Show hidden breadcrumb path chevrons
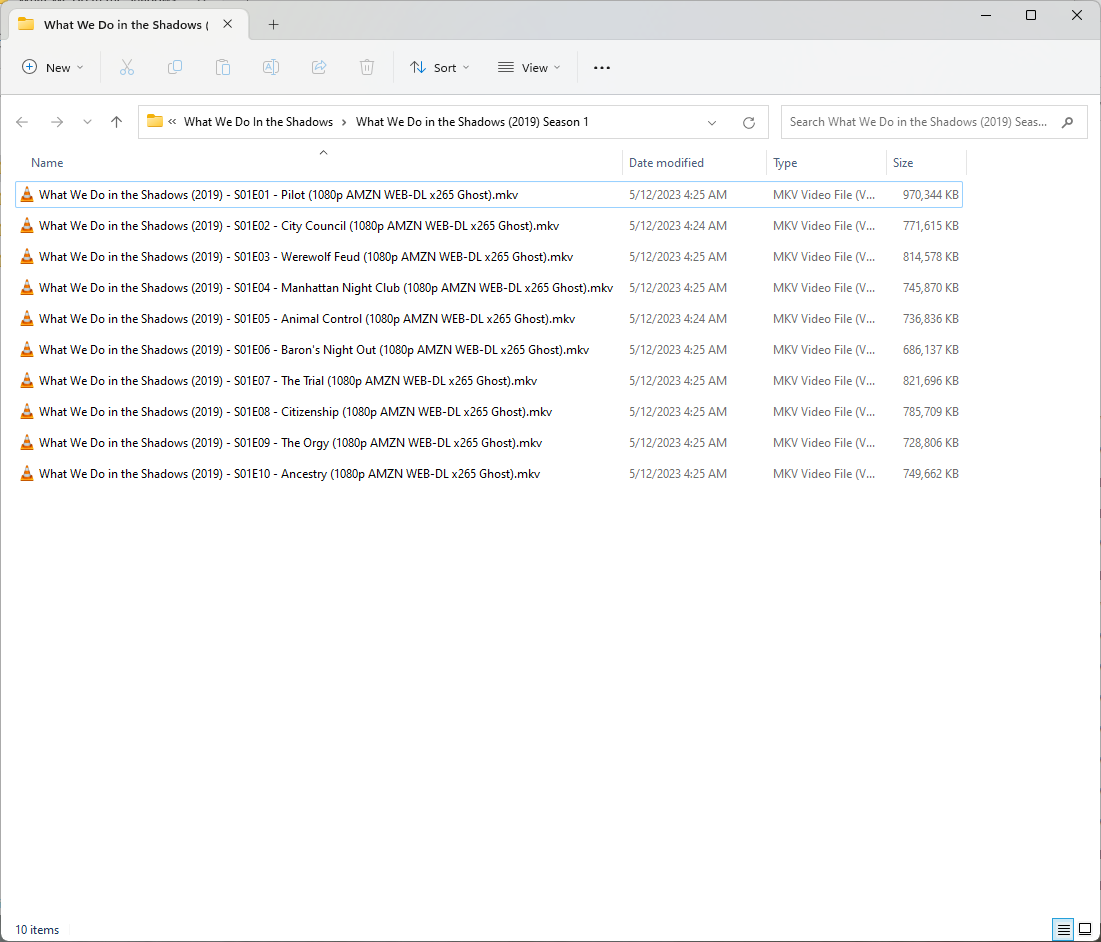1101x942 pixels. tap(172, 121)
